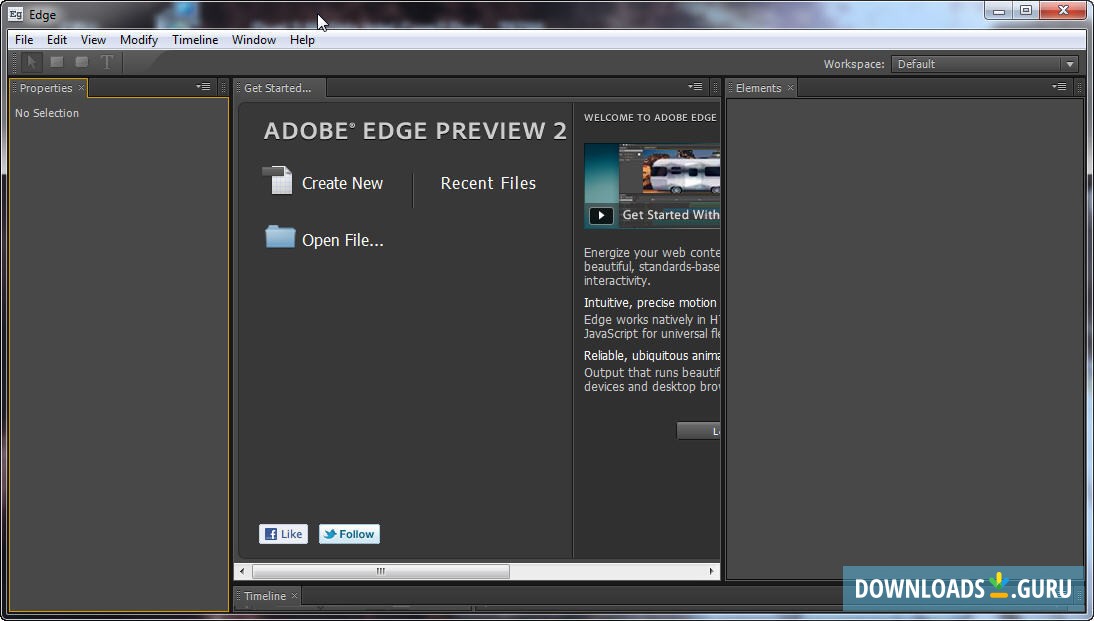The image size is (1094, 621).
Task: Select the Selection arrow tool
Action: tap(31, 62)
